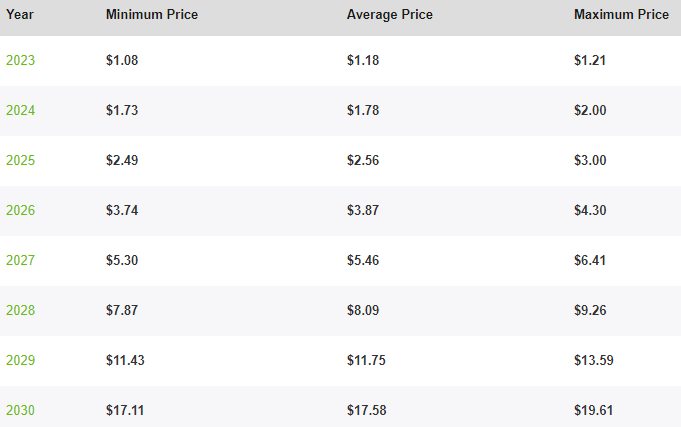Image resolution: width=681 pixels, height=427 pixels.
Task: Select the 2025 year link
Action: pyautogui.click(x=20, y=160)
